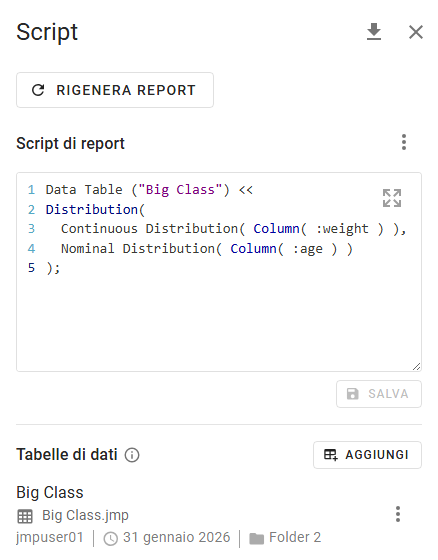Viewport: 438px width, 560px height.
Task: Click the Folder 2 folder icon
Action: pyautogui.click(x=256, y=538)
